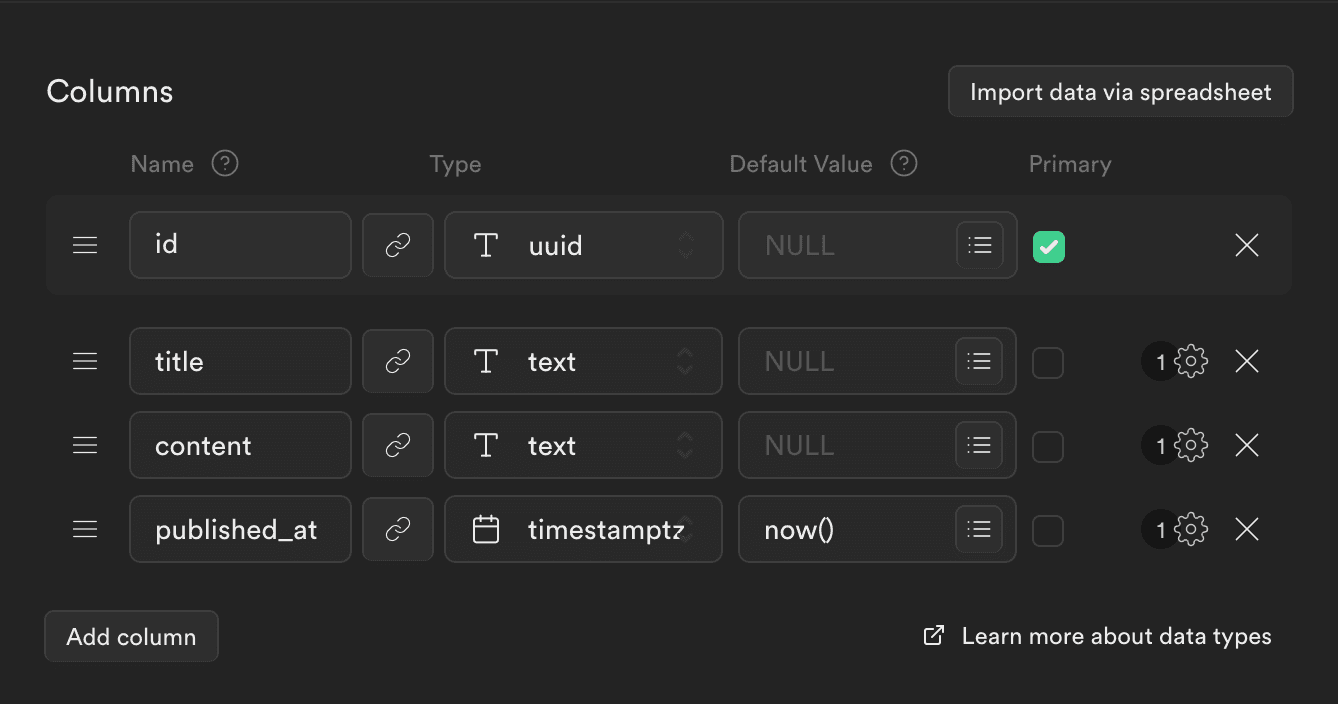Viewport: 1338px width, 704px height.
Task: Enable the Primary checkbox for title
Action: (1048, 361)
